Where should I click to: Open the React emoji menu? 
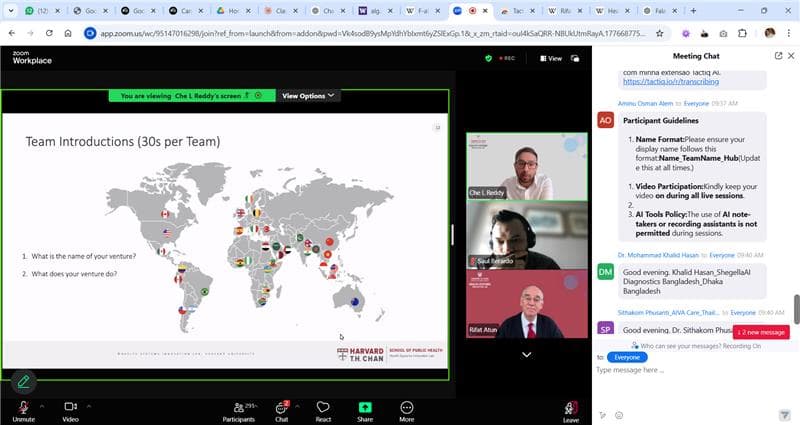323,411
